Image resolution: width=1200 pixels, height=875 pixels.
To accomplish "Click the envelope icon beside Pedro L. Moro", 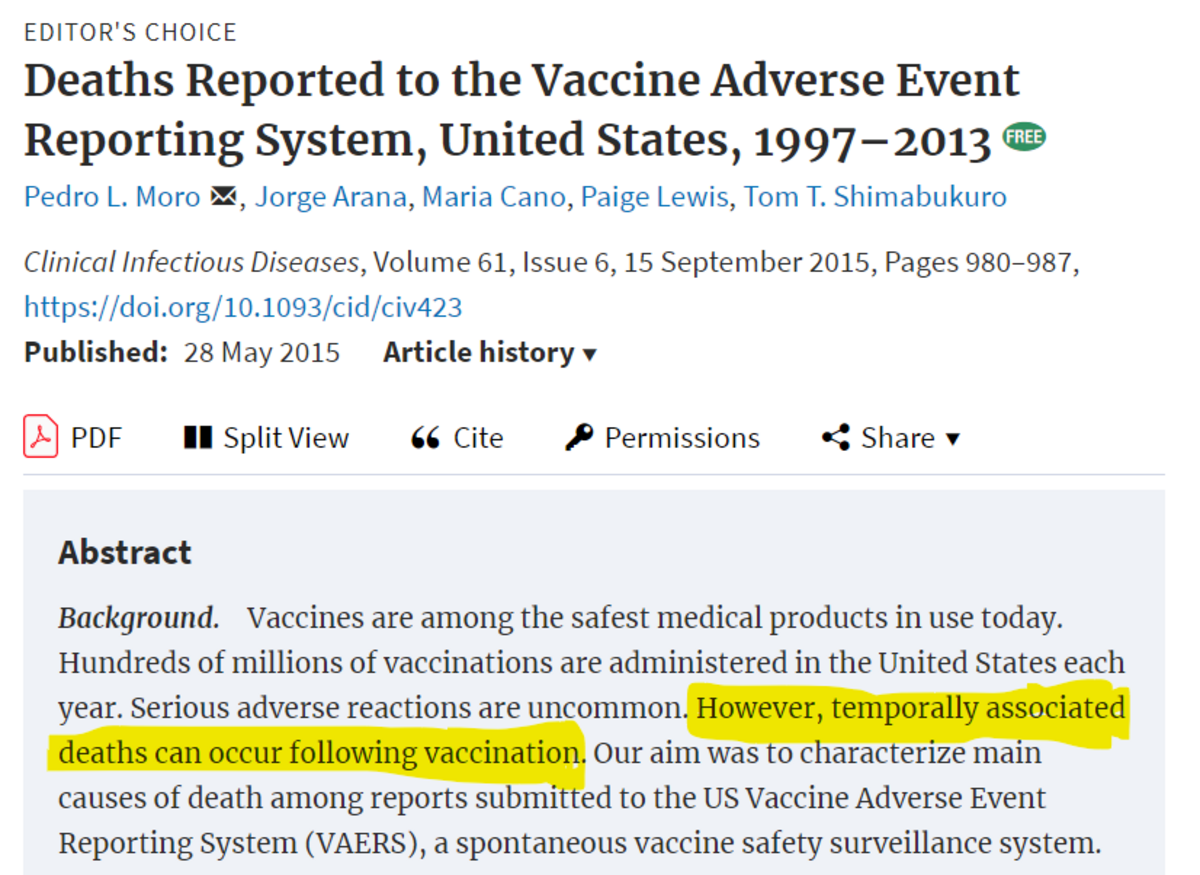I will coord(224,197).
